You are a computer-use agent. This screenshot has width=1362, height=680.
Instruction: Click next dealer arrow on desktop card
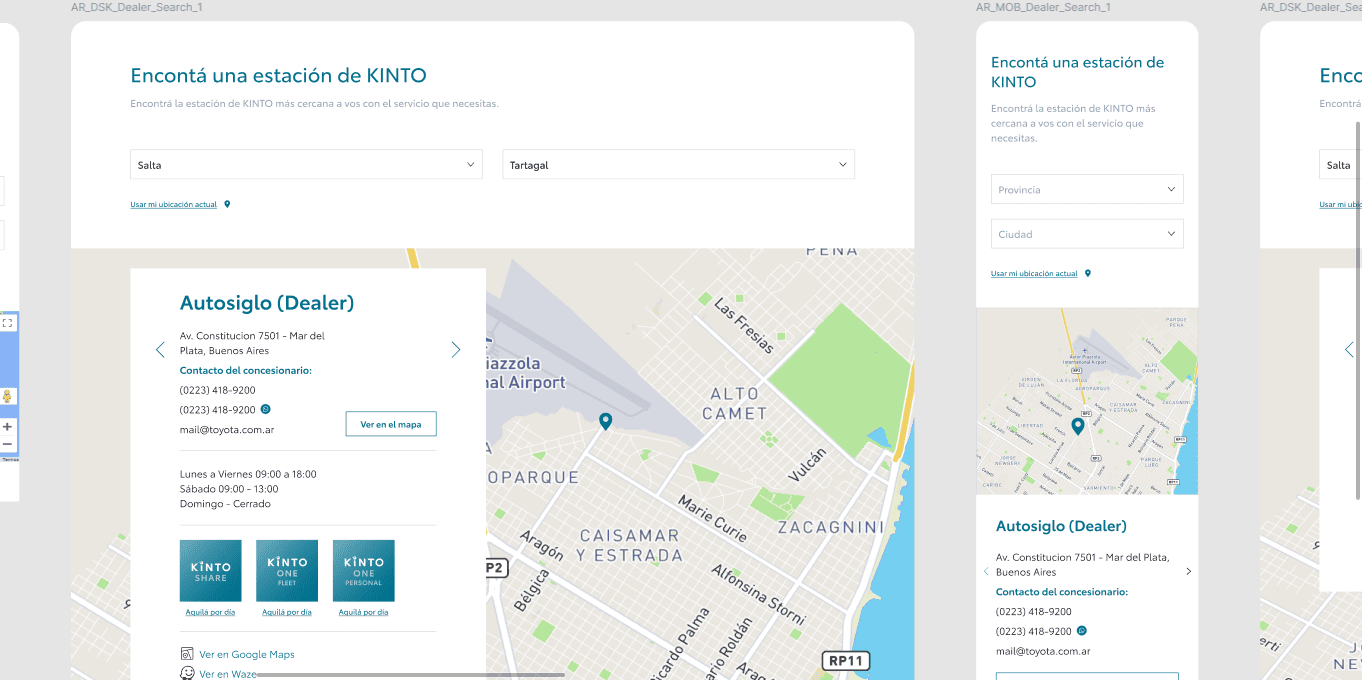(456, 349)
